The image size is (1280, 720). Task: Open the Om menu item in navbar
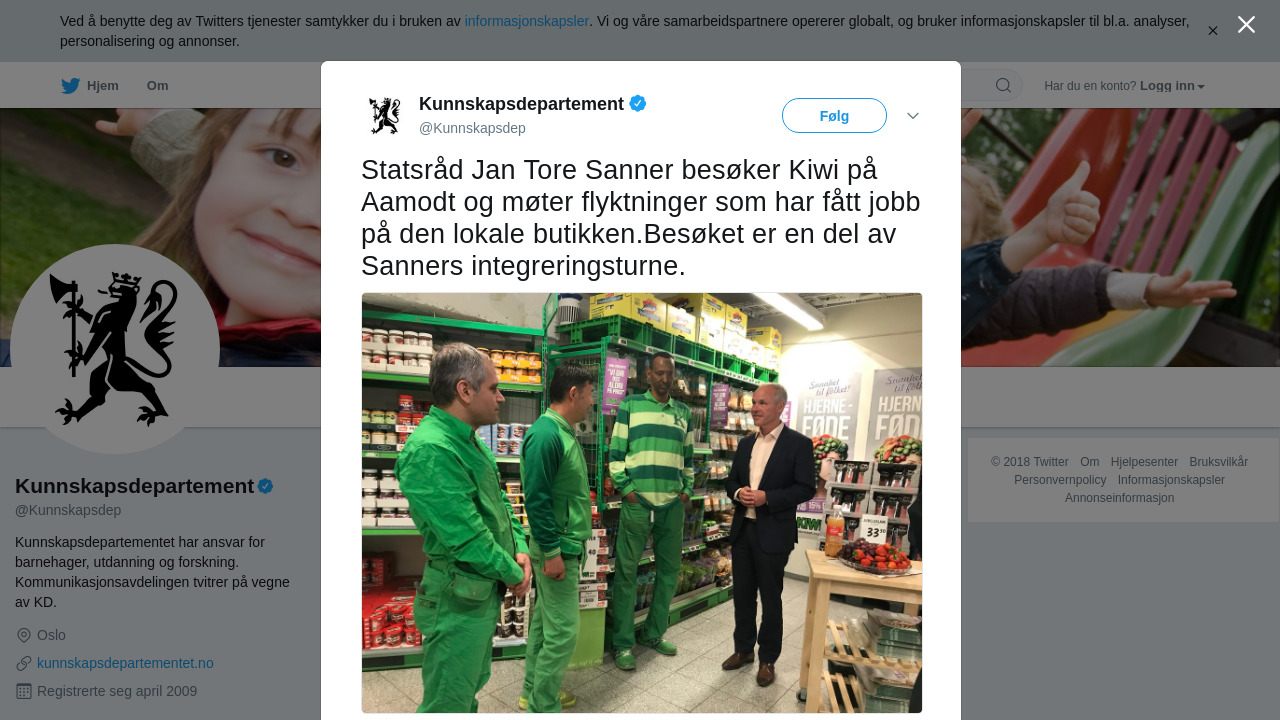pyautogui.click(x=158, y=86)
